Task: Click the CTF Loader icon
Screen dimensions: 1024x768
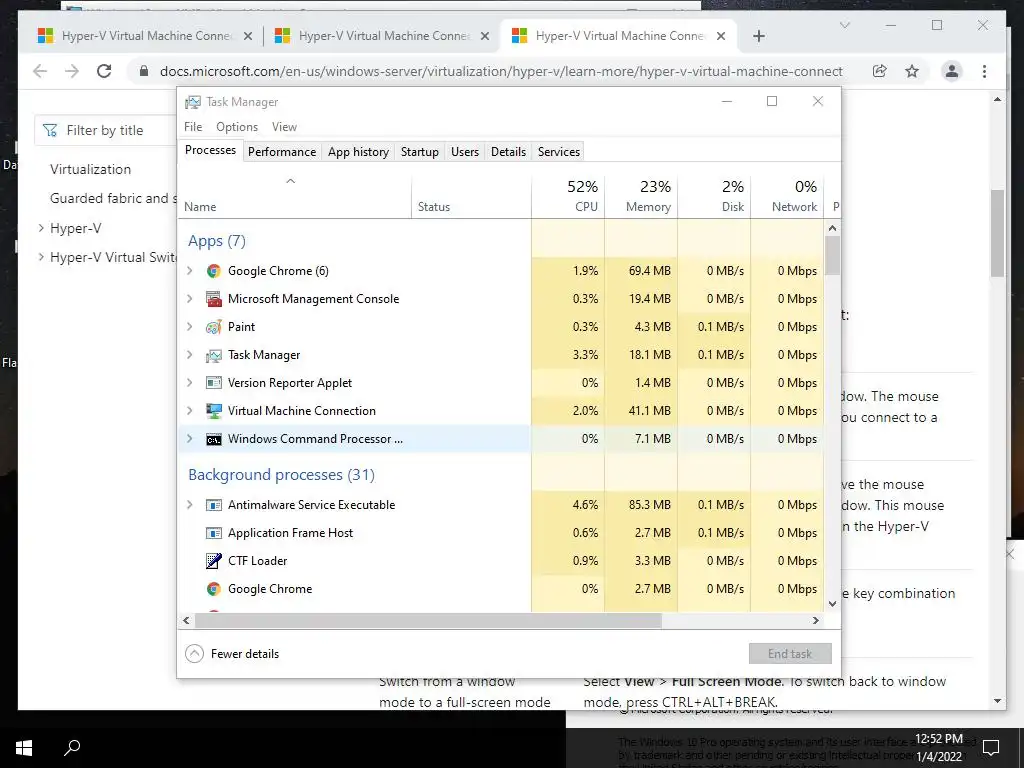Action: 214,561
